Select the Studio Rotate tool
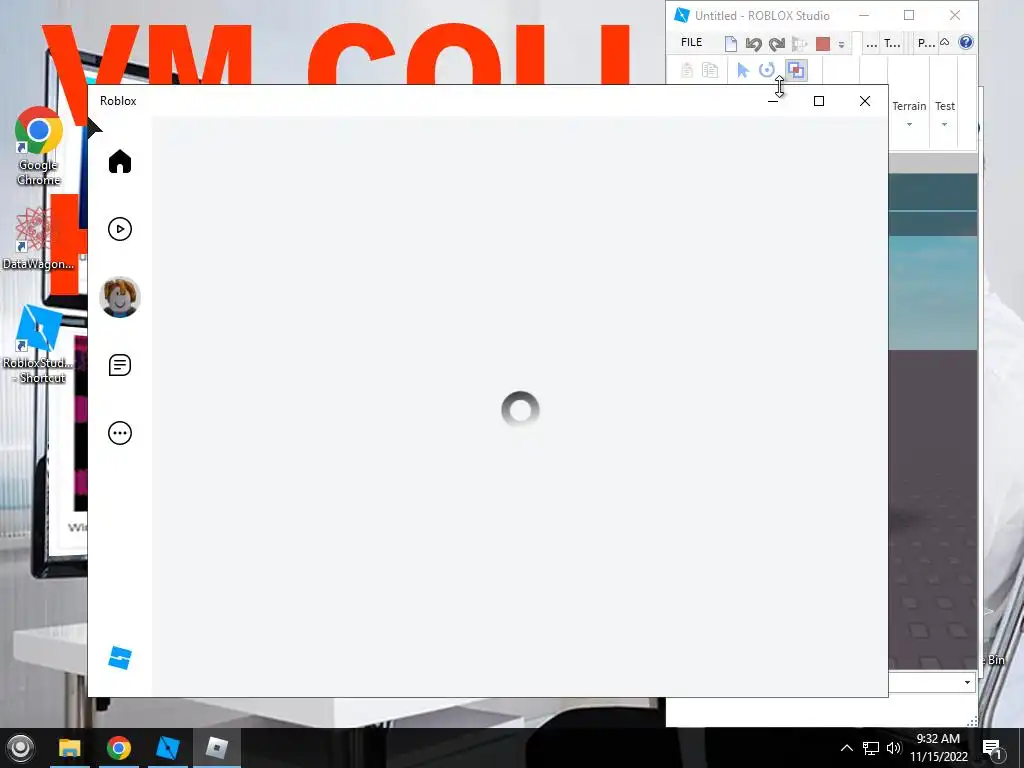The image size is (1024, 768). point(767,70)
